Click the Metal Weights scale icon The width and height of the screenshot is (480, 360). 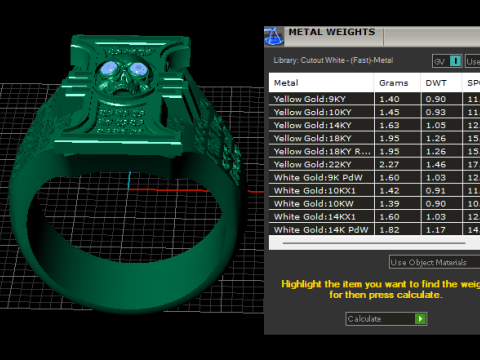274,37
